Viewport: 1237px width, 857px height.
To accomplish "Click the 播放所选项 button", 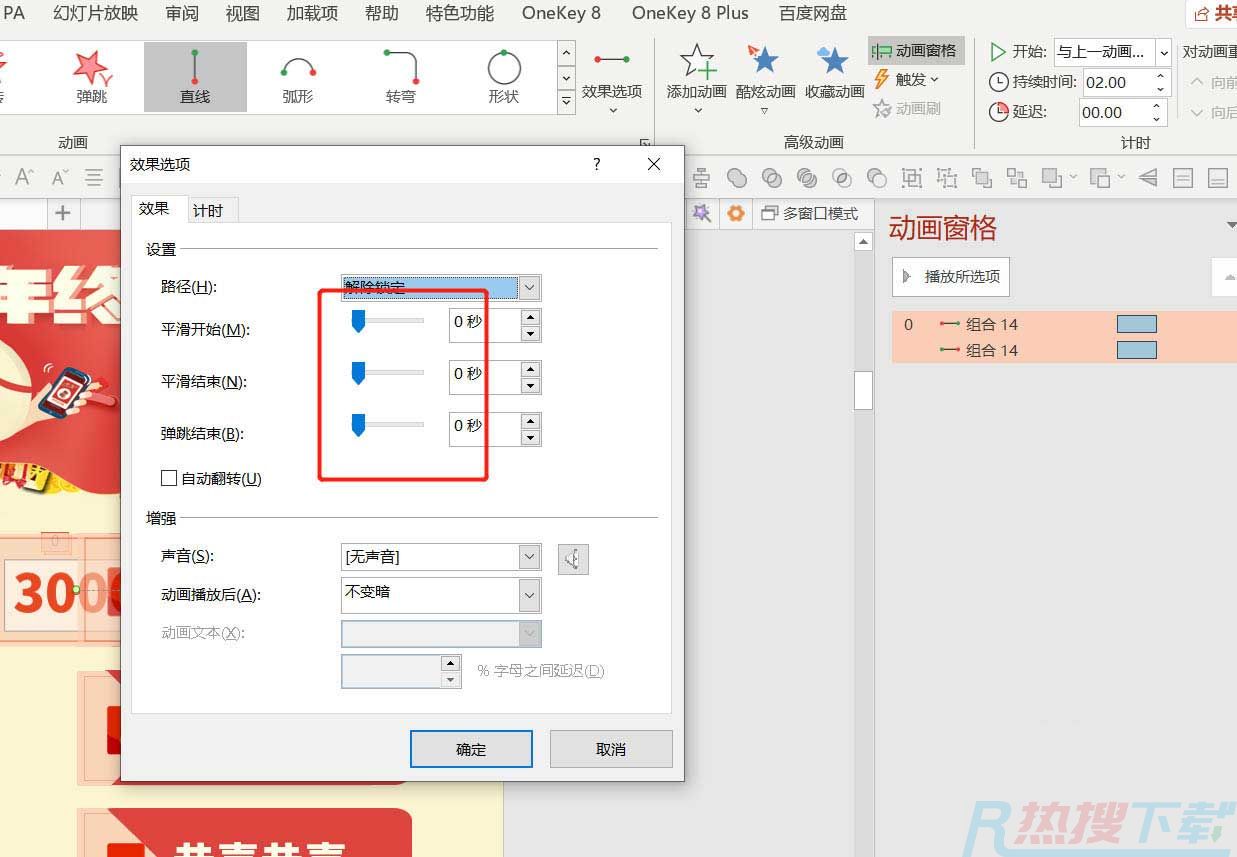I will [950, 277].
